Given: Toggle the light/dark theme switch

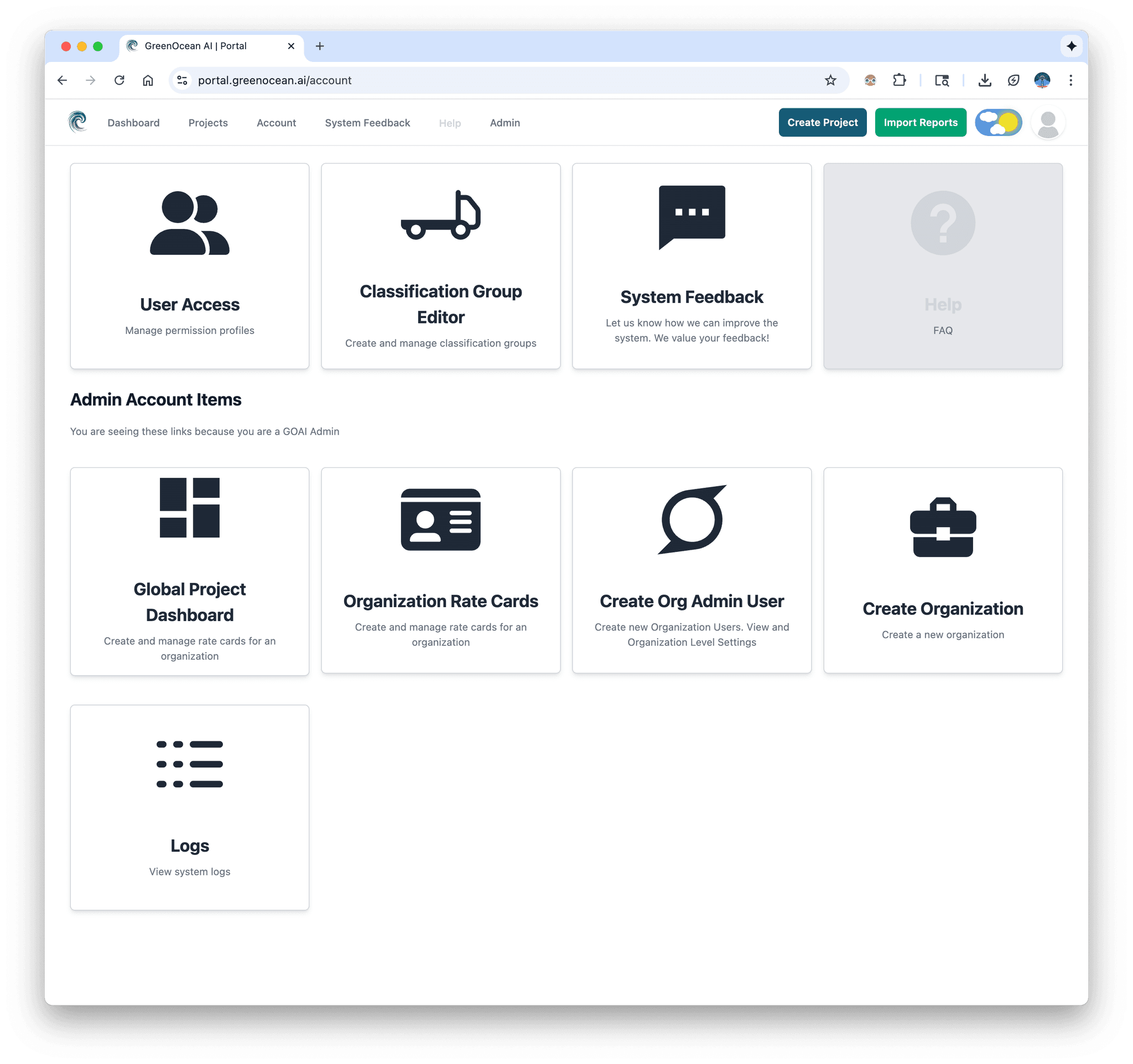Looking at the screenshot, I should pyautogui.click(x=998, y=122).
